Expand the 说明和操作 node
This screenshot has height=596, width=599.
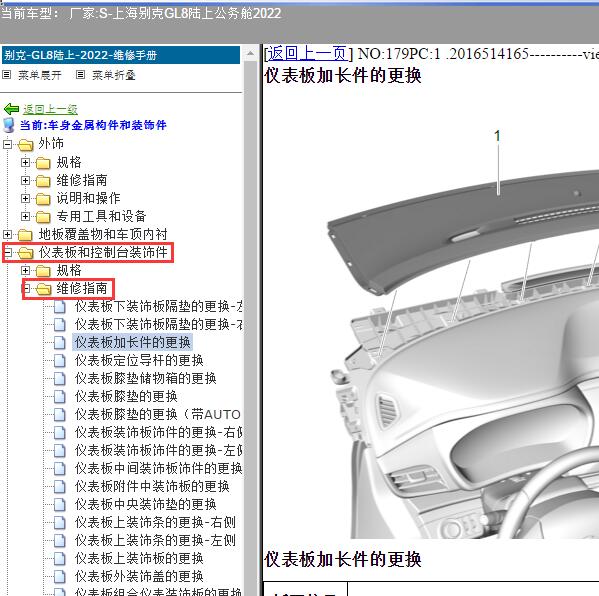(x=25, y=198)
